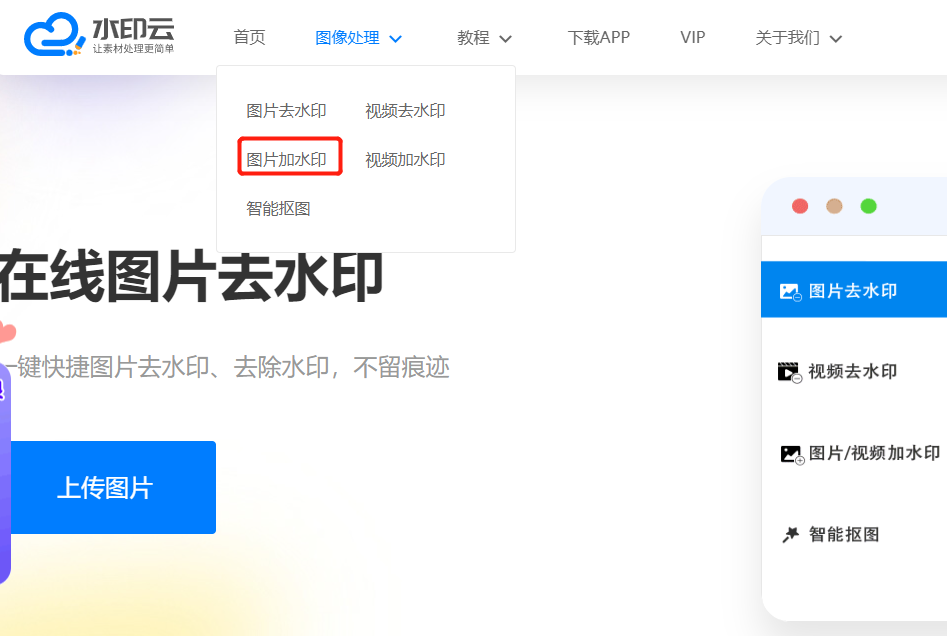Open the 下载APP link
Viewport: 947px width, 636px height.
point(598,38)
